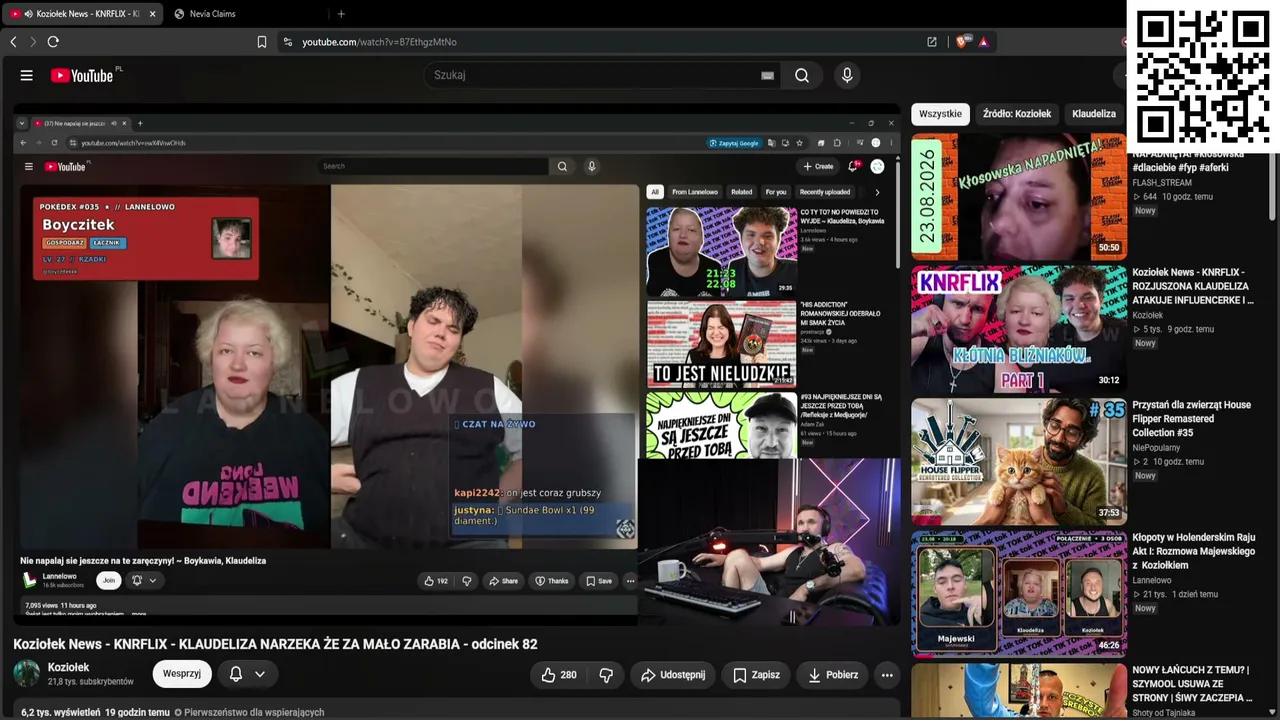
Task: Like the video with 280 likes
Action: pyautogui.click(x=559, y=675)
